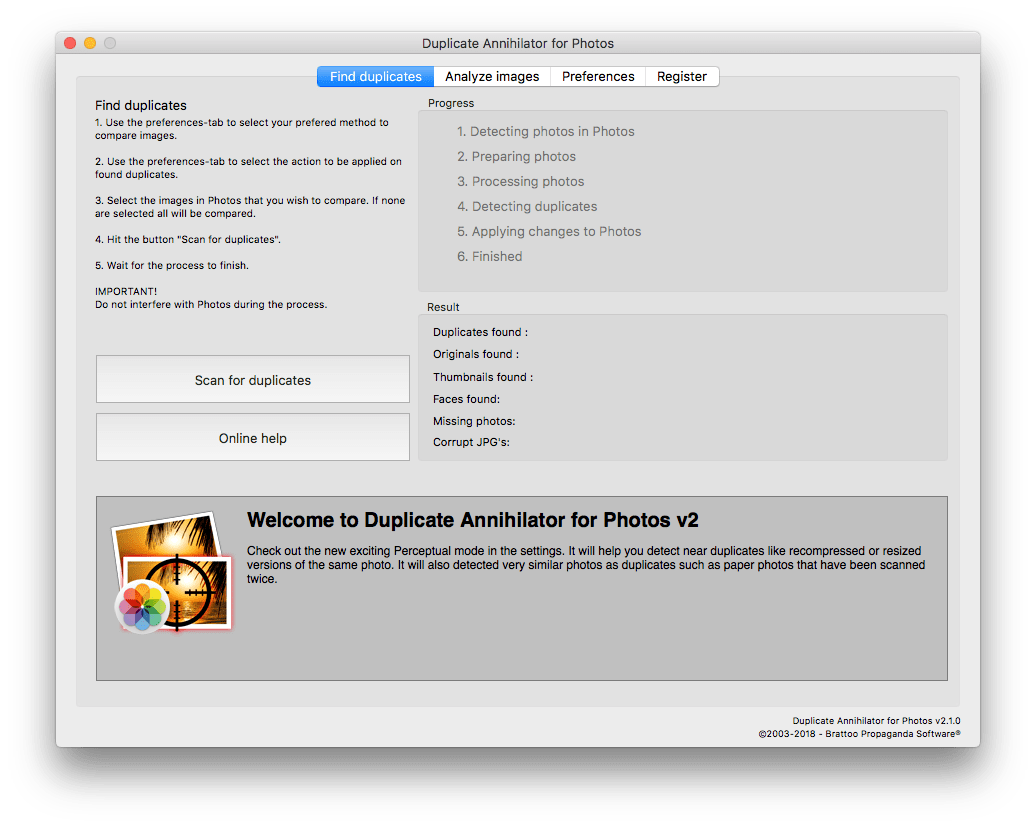Open the Online help button
Viewport: 1036px width, 827px height.
coord(252,438)
